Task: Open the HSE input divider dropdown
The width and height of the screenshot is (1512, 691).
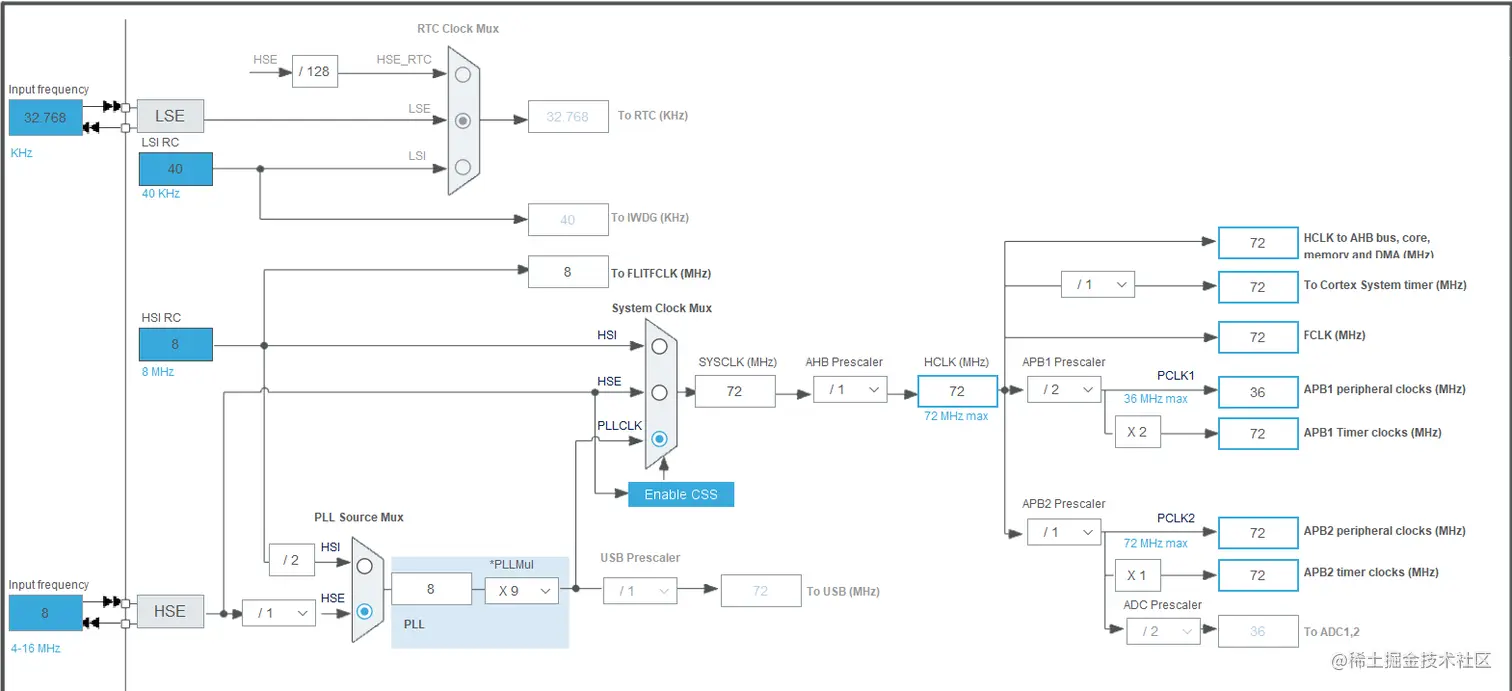Action: pos(279,612)
